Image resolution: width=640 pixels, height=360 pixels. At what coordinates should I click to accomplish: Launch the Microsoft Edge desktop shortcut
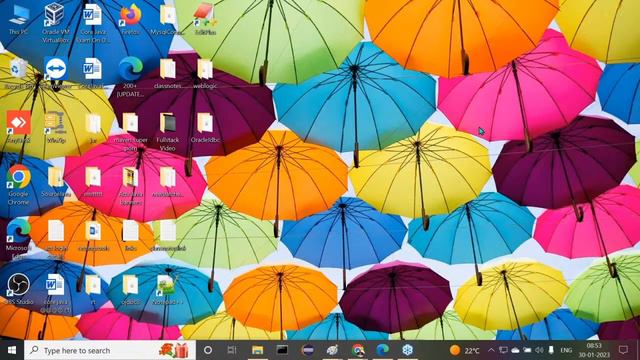click(18, 239)
